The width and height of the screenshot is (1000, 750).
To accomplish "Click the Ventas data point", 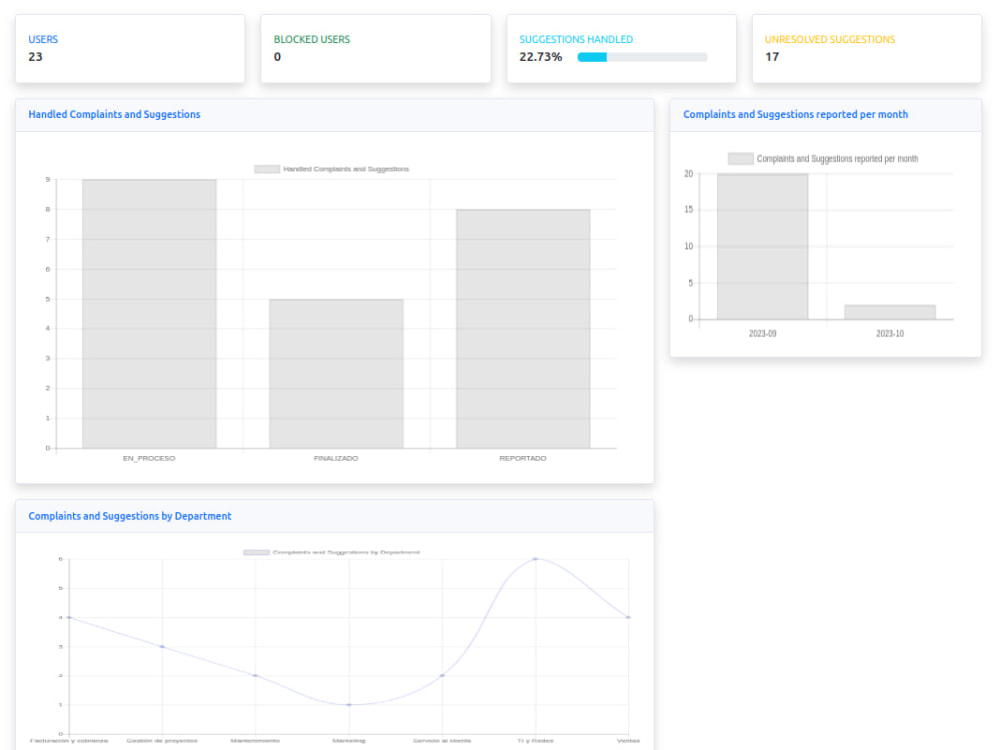I will [628, 617].
